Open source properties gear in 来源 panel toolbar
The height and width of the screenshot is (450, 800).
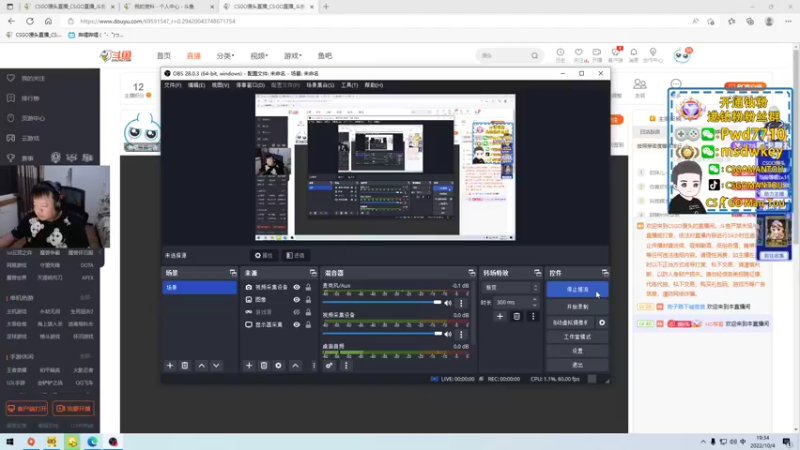(279, 365)
